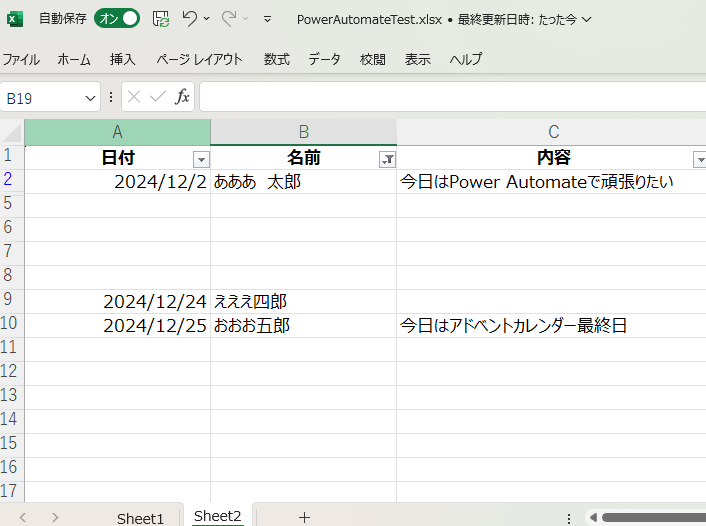Screen dimensions: 706x526
Task: Open the ヘルプ ribbon tab
Action: pyautogui.click(x=466, y=59)
